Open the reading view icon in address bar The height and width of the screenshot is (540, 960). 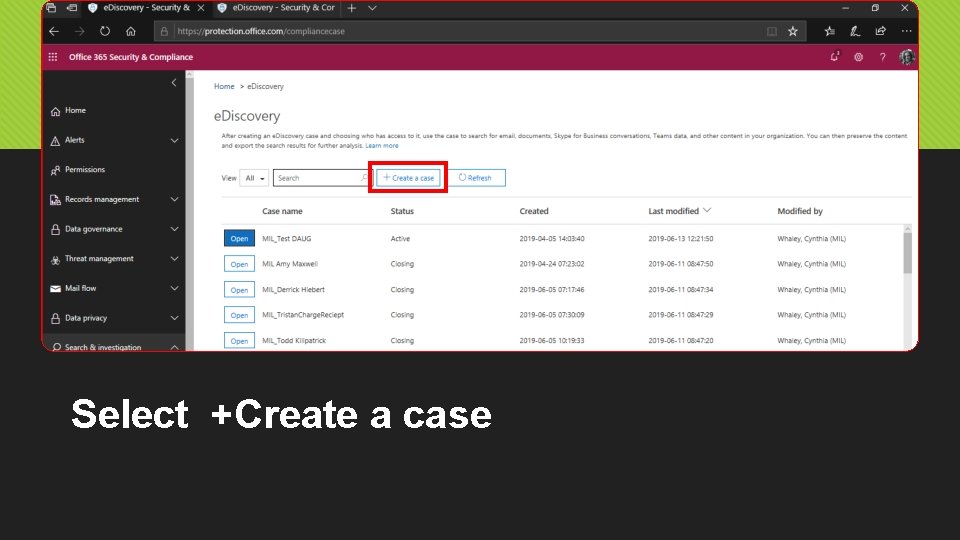771,31
